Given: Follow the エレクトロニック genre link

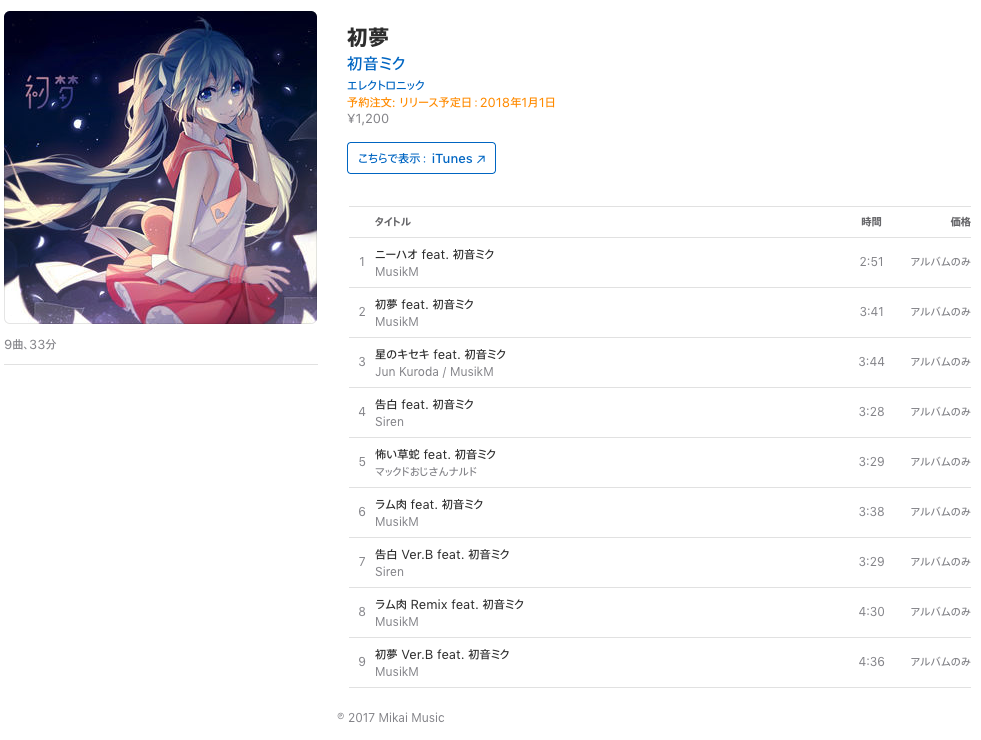Looking at the screenshot, I should [x=385, y=85].
